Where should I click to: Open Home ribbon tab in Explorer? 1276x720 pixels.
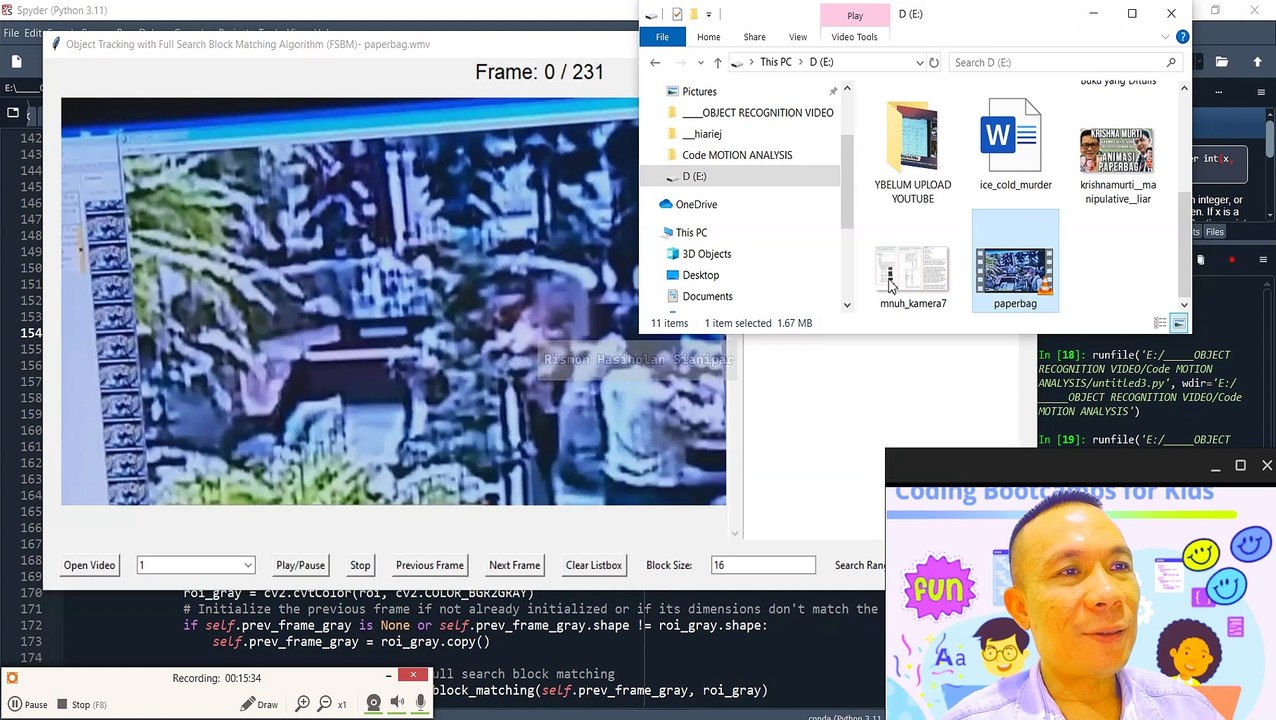[708, 37]
